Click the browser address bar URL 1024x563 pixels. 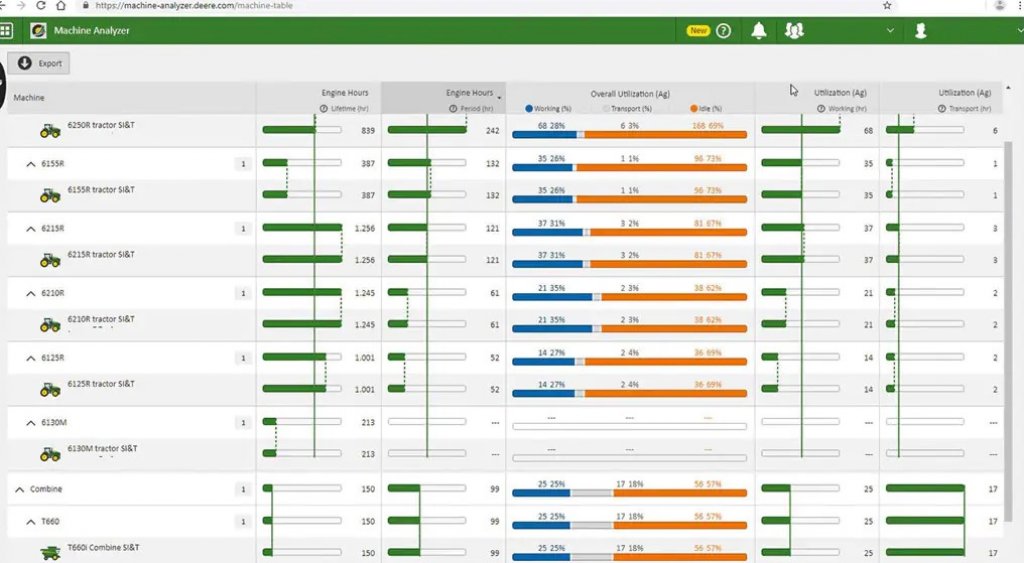click(194, 5)
